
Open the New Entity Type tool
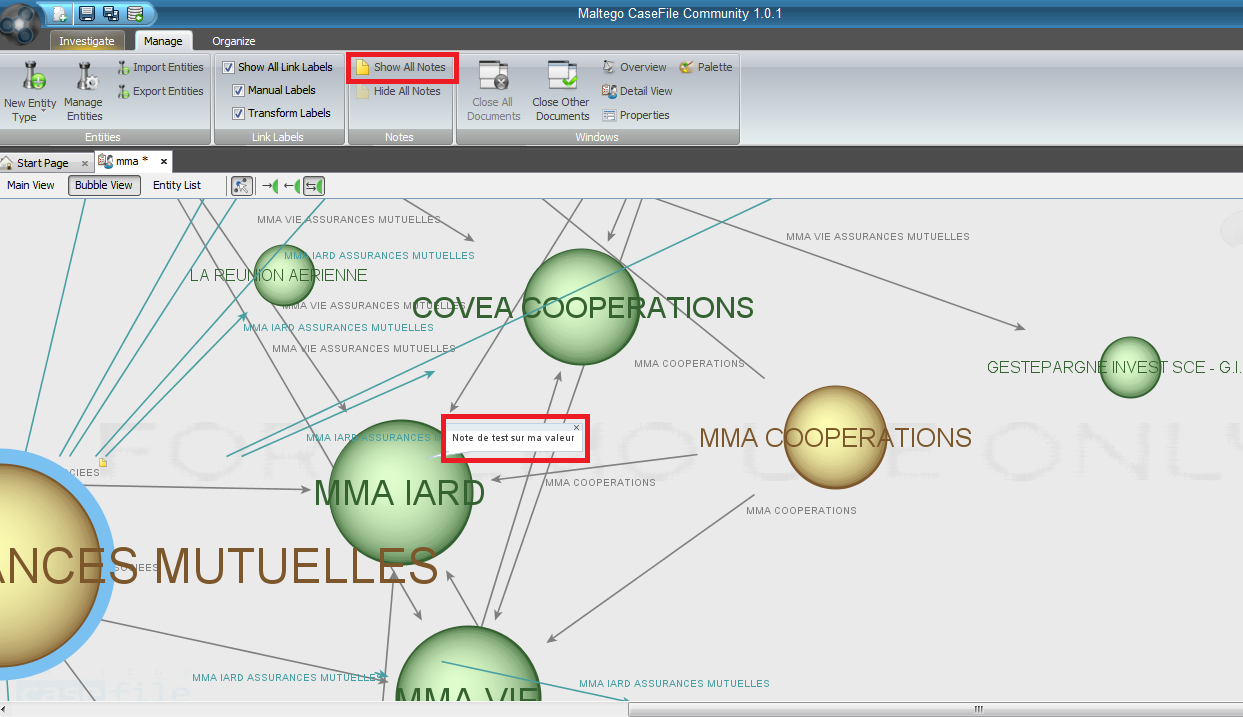[30, 89]
